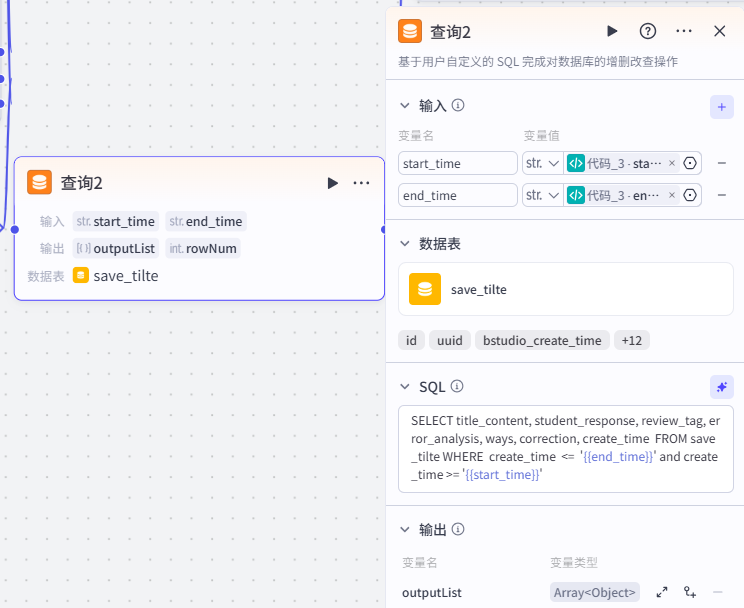The image size is (744, 608).
Task: Add child field to outputList
Action: coord(690,592)
